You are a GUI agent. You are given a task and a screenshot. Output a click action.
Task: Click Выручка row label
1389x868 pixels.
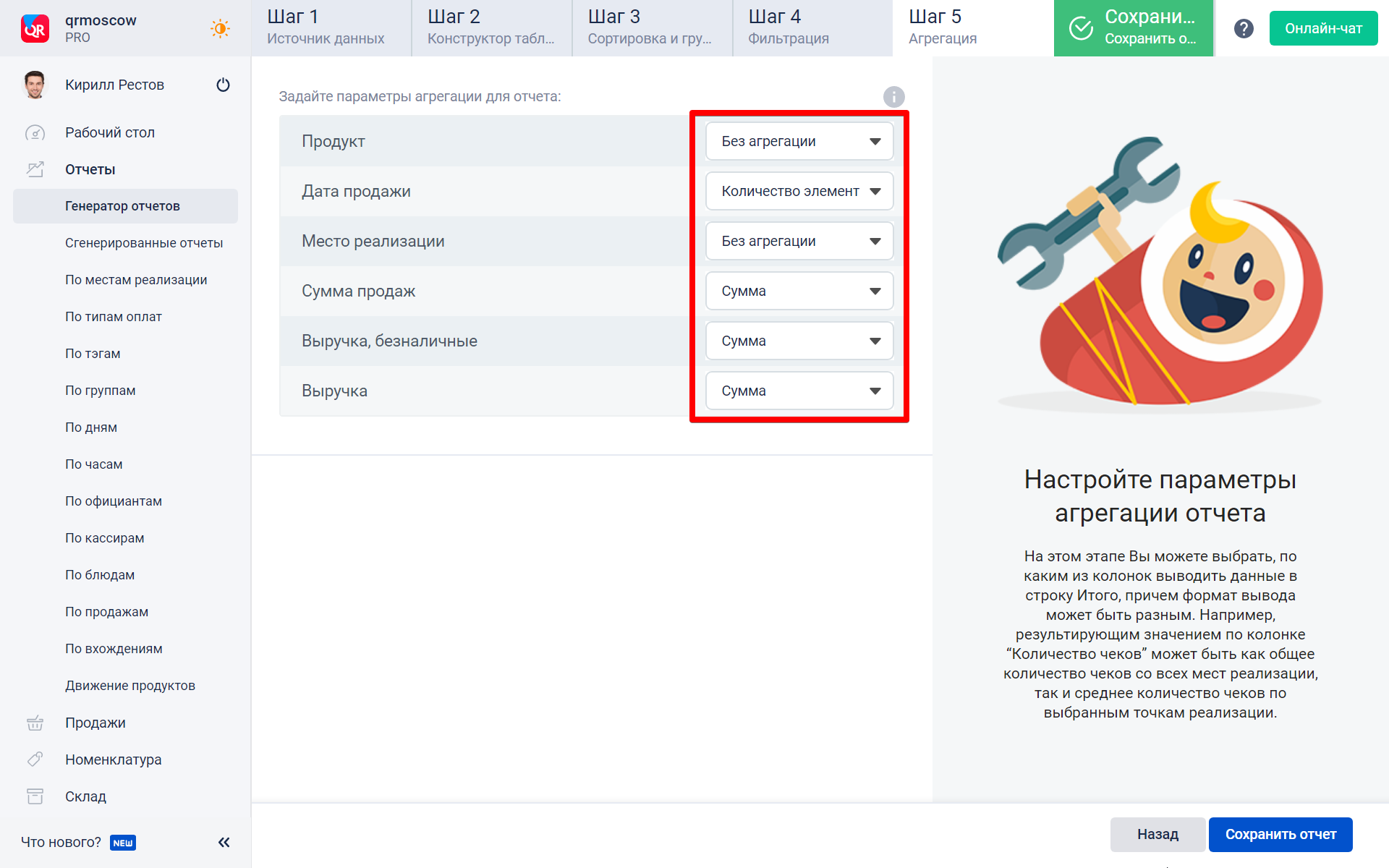(335, 391)
